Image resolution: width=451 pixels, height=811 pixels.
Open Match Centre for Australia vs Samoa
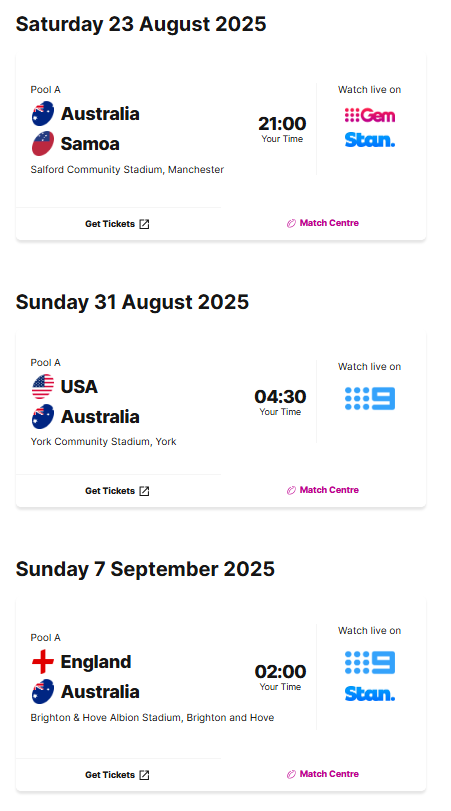pyautogui.click(x=323, y=223)
